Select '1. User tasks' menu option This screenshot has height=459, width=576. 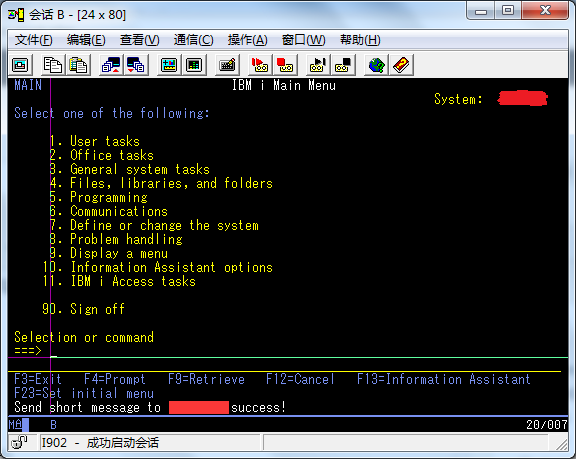pos(94,141)
